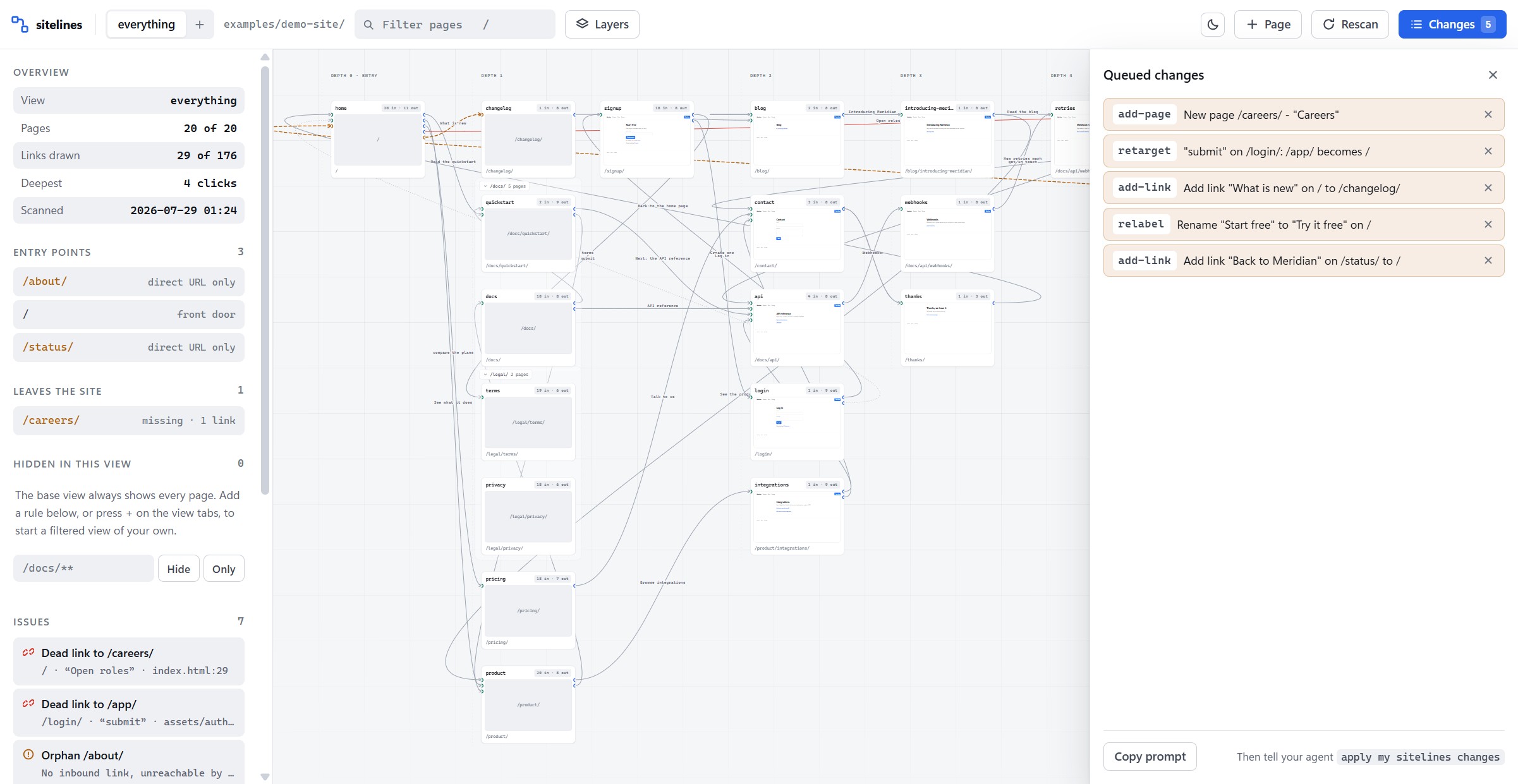Select the quickstart page node
This screenshot has width=1518, height=784.
click(x=528, y=233)
